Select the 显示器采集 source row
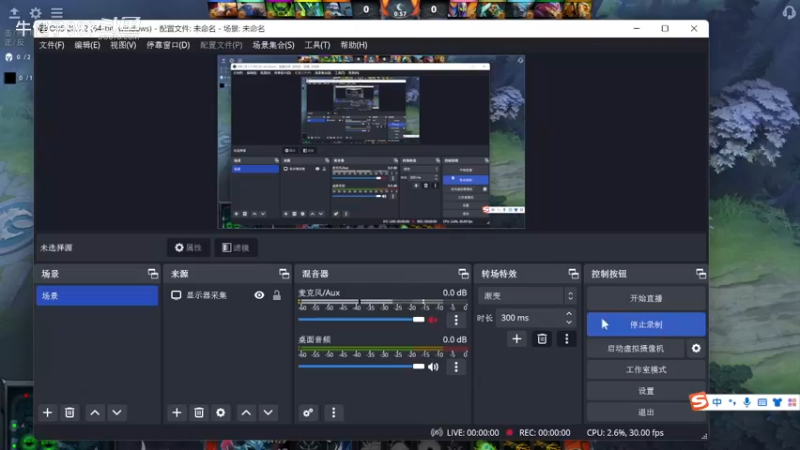The width and height of the screenshot is (800, 450). coord(227,295)
